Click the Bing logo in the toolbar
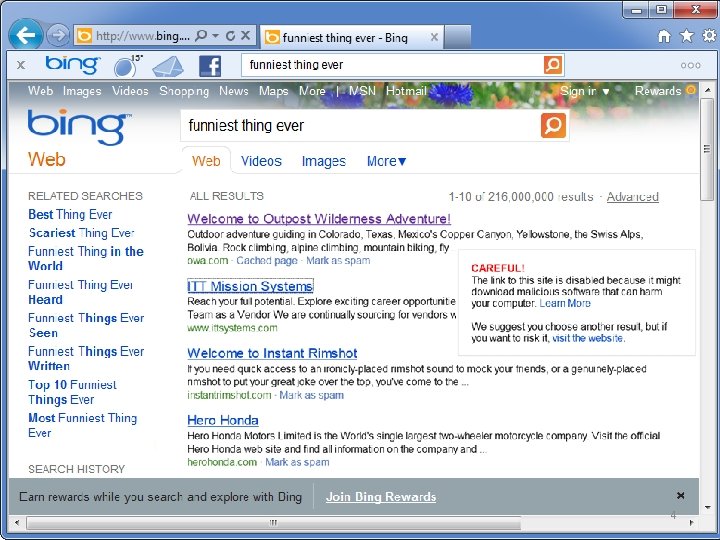This screenshot has height=540, width=720. click(x=73, y=65)
